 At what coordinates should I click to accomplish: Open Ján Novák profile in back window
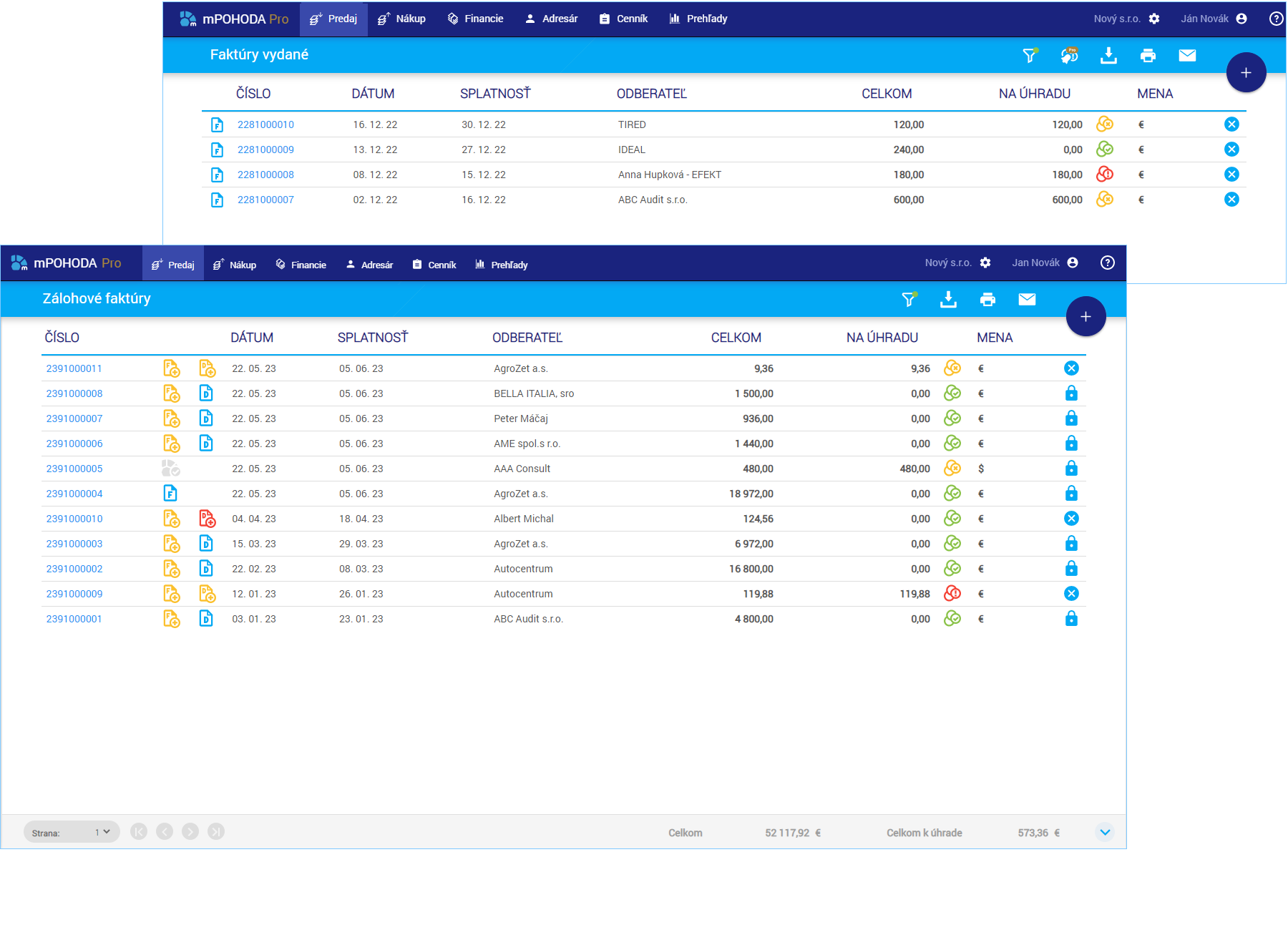(1214, 19)
